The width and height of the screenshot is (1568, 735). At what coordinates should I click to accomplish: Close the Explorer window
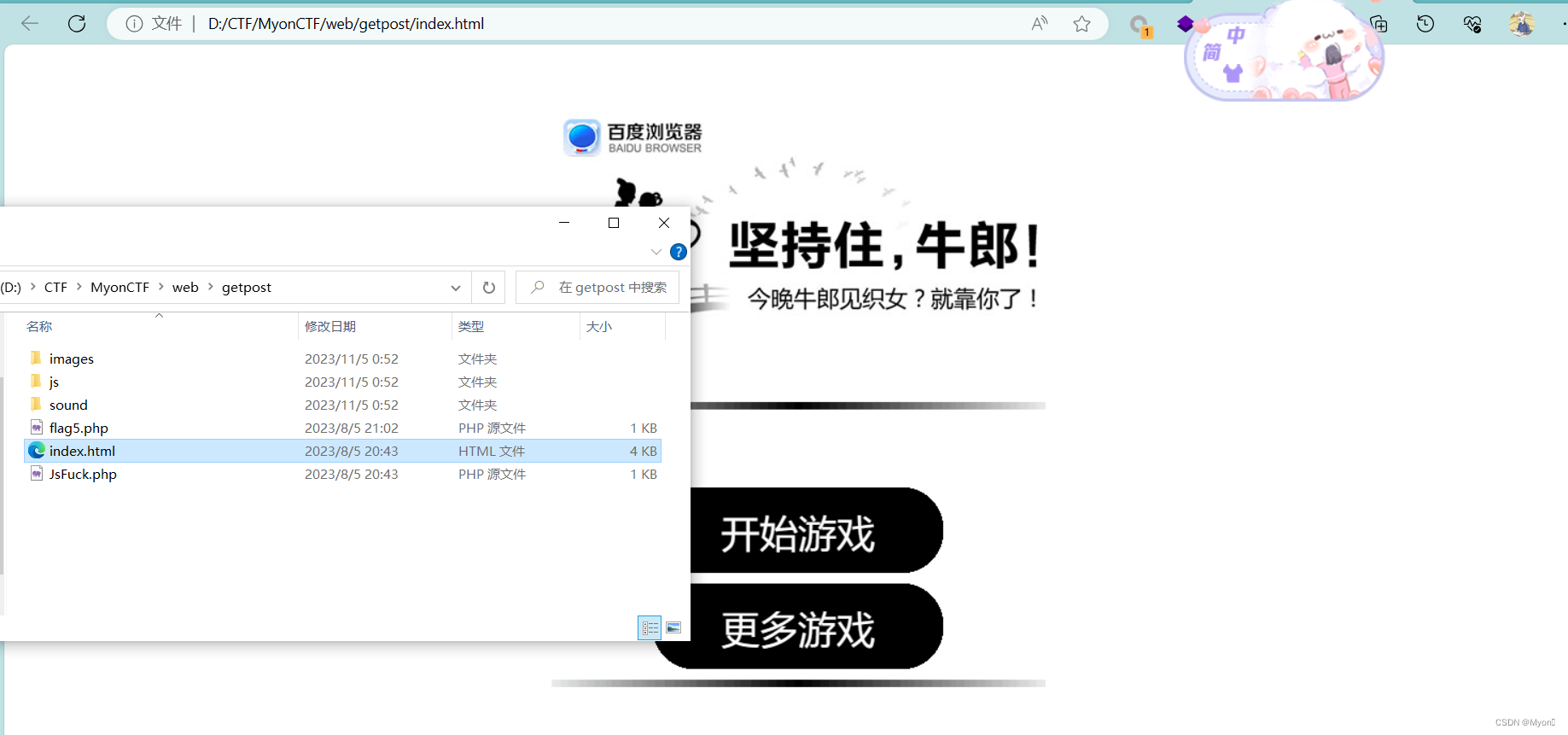[664, 223]
